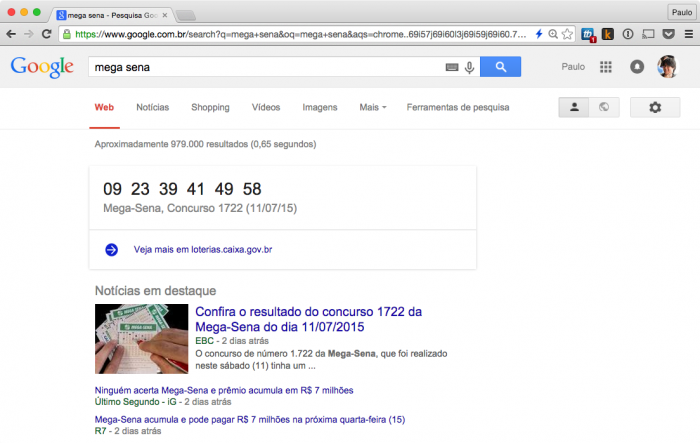Reload the page with the refresh icon
The image size is (700, 443).
coord(46,34)
